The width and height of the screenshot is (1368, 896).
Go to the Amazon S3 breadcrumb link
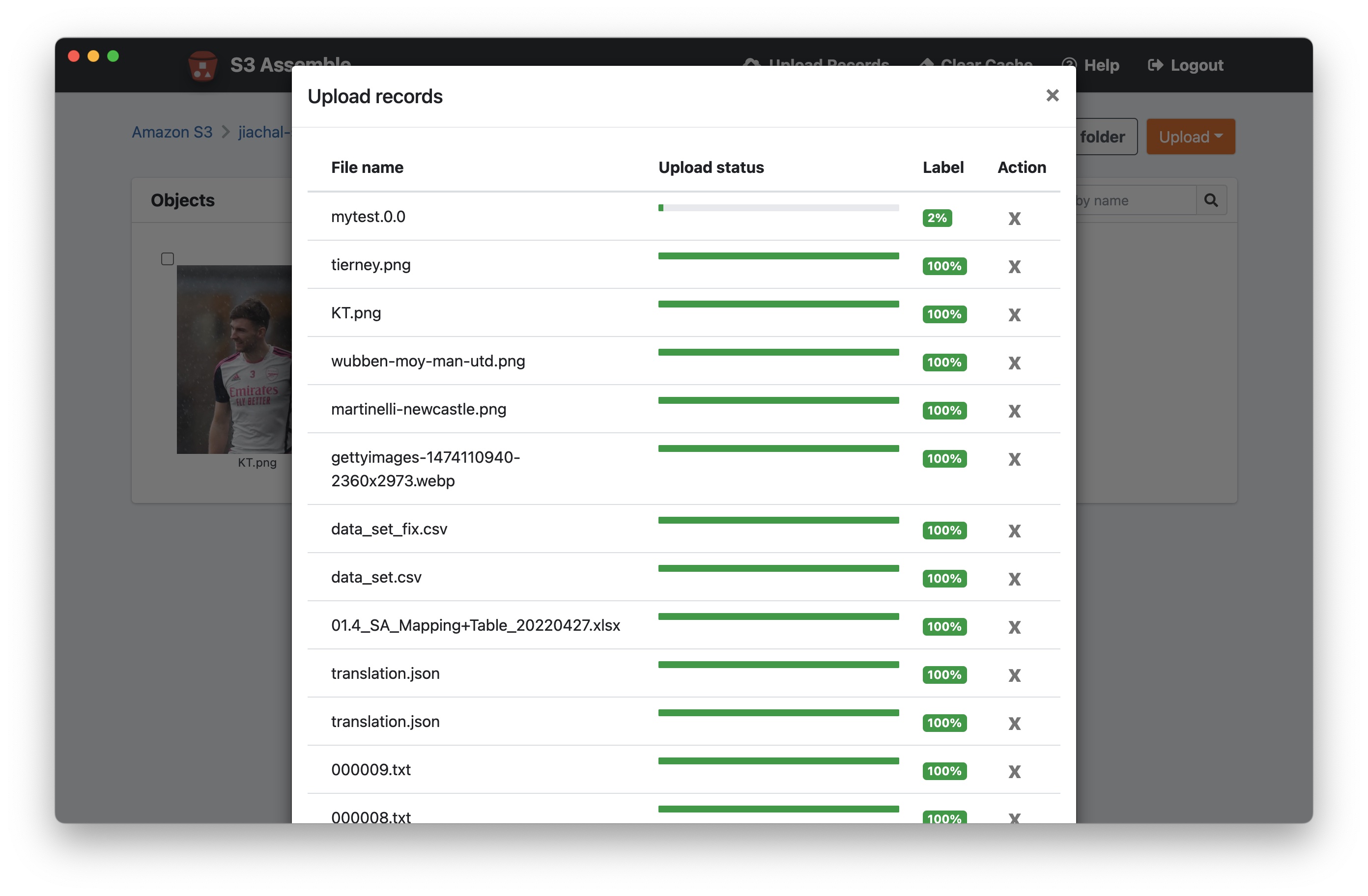pos(172,132)
